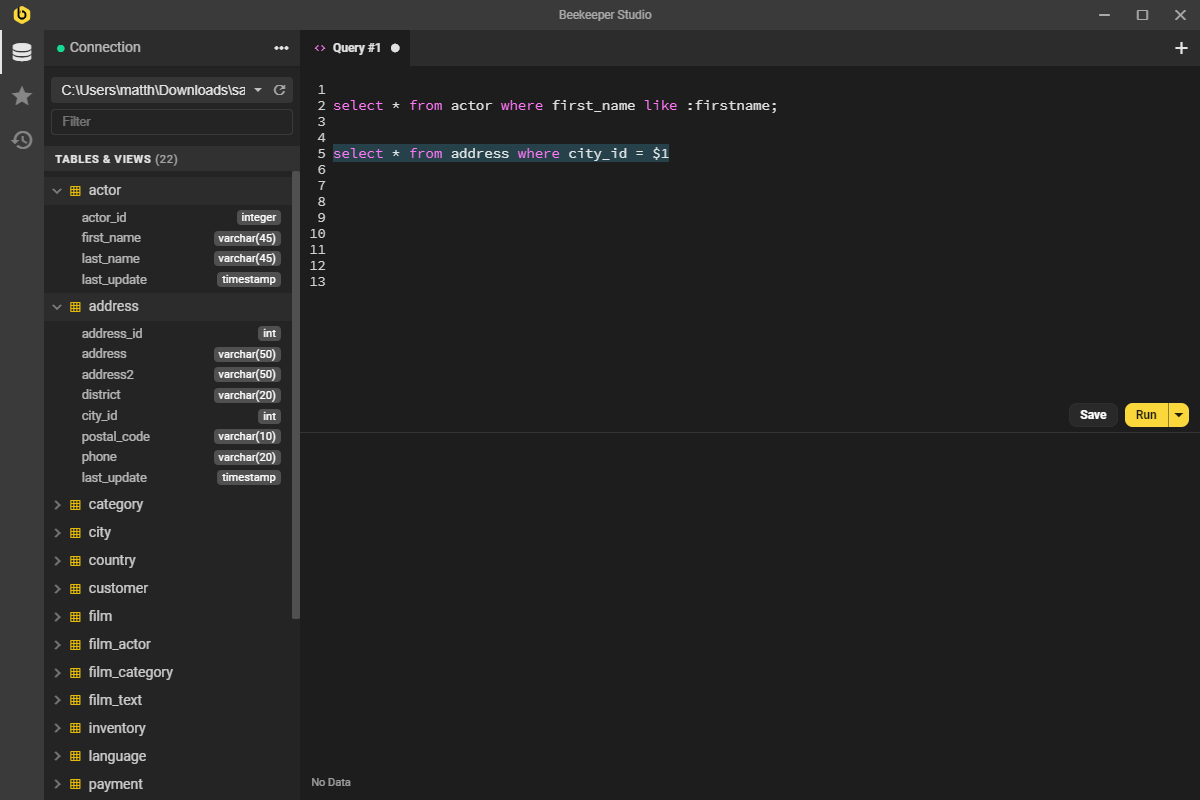Switch to the Query #1 tab

click(x=356, y=47)
